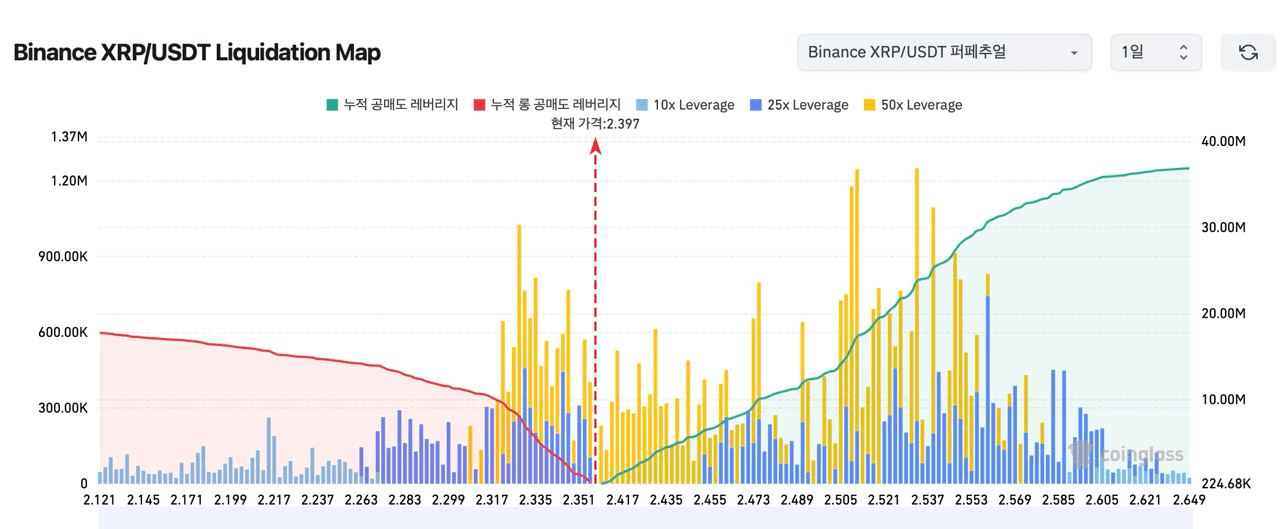Viewport: 1280px width, 529px height.
Task: Click the 2.317 price axis label
Action: point(491,500)
